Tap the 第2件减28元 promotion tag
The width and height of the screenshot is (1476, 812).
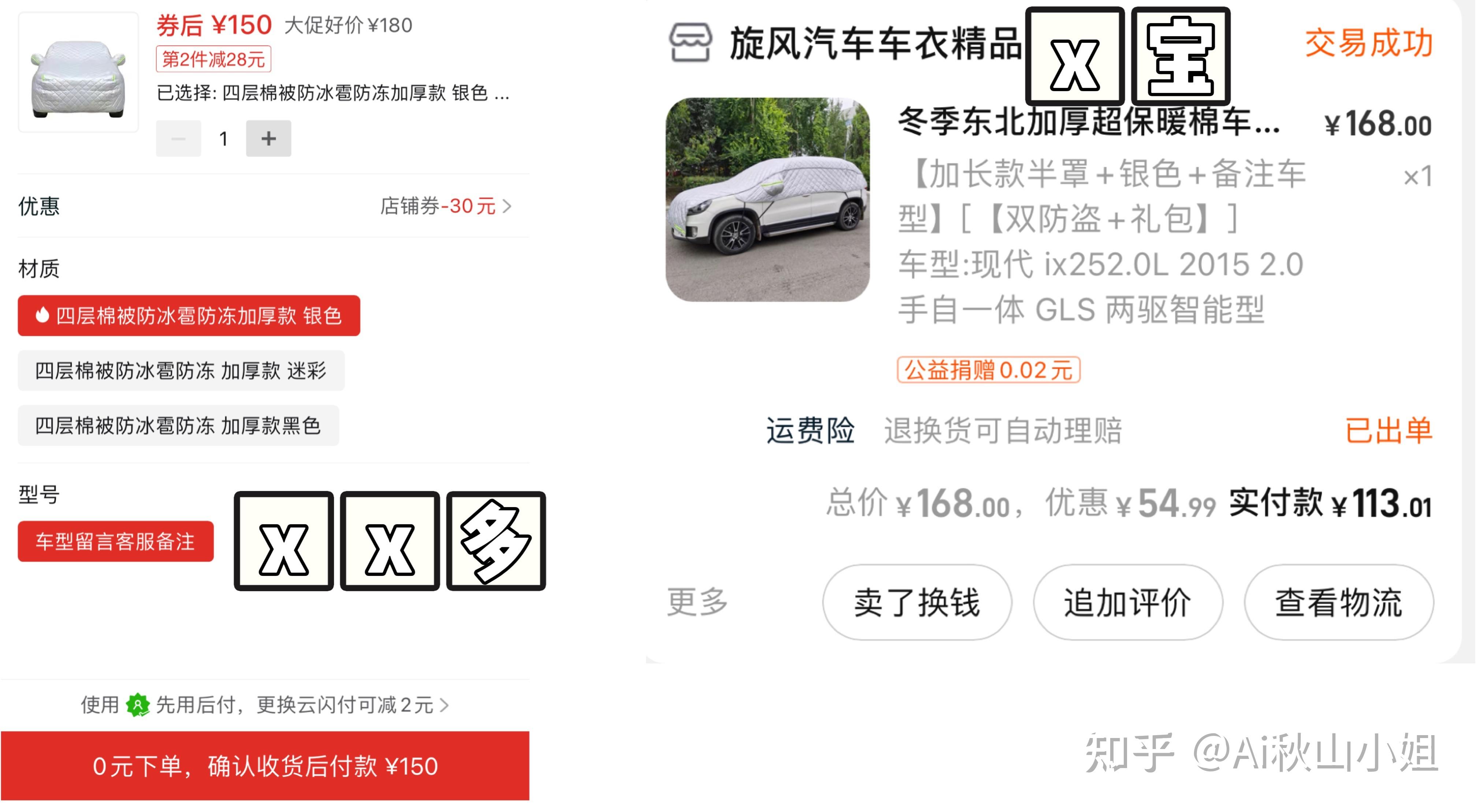(x=213, y=59)
